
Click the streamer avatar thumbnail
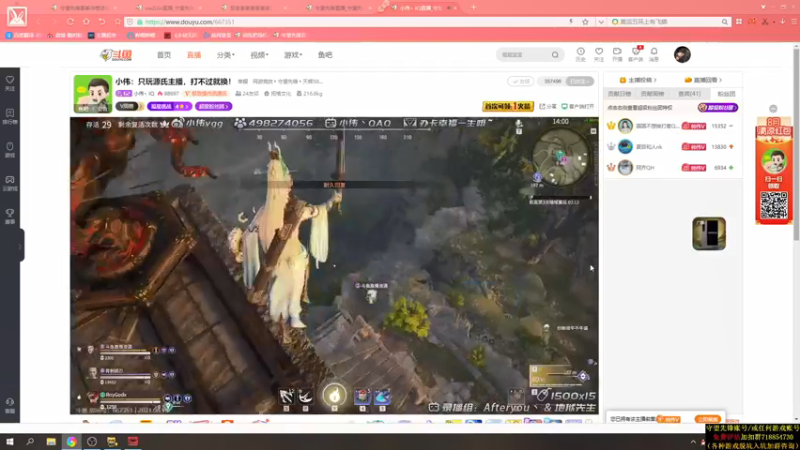click(93, 94)
